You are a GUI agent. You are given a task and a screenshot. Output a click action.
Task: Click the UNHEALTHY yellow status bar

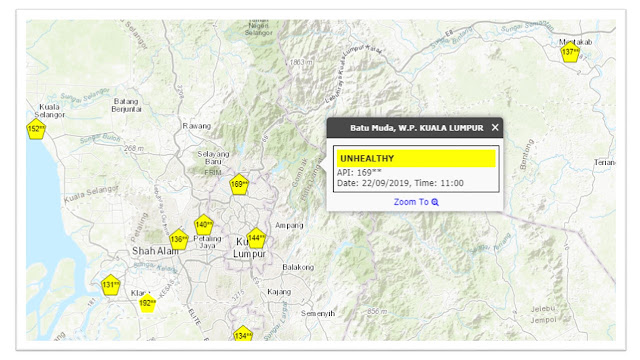[x=416, y=158]
